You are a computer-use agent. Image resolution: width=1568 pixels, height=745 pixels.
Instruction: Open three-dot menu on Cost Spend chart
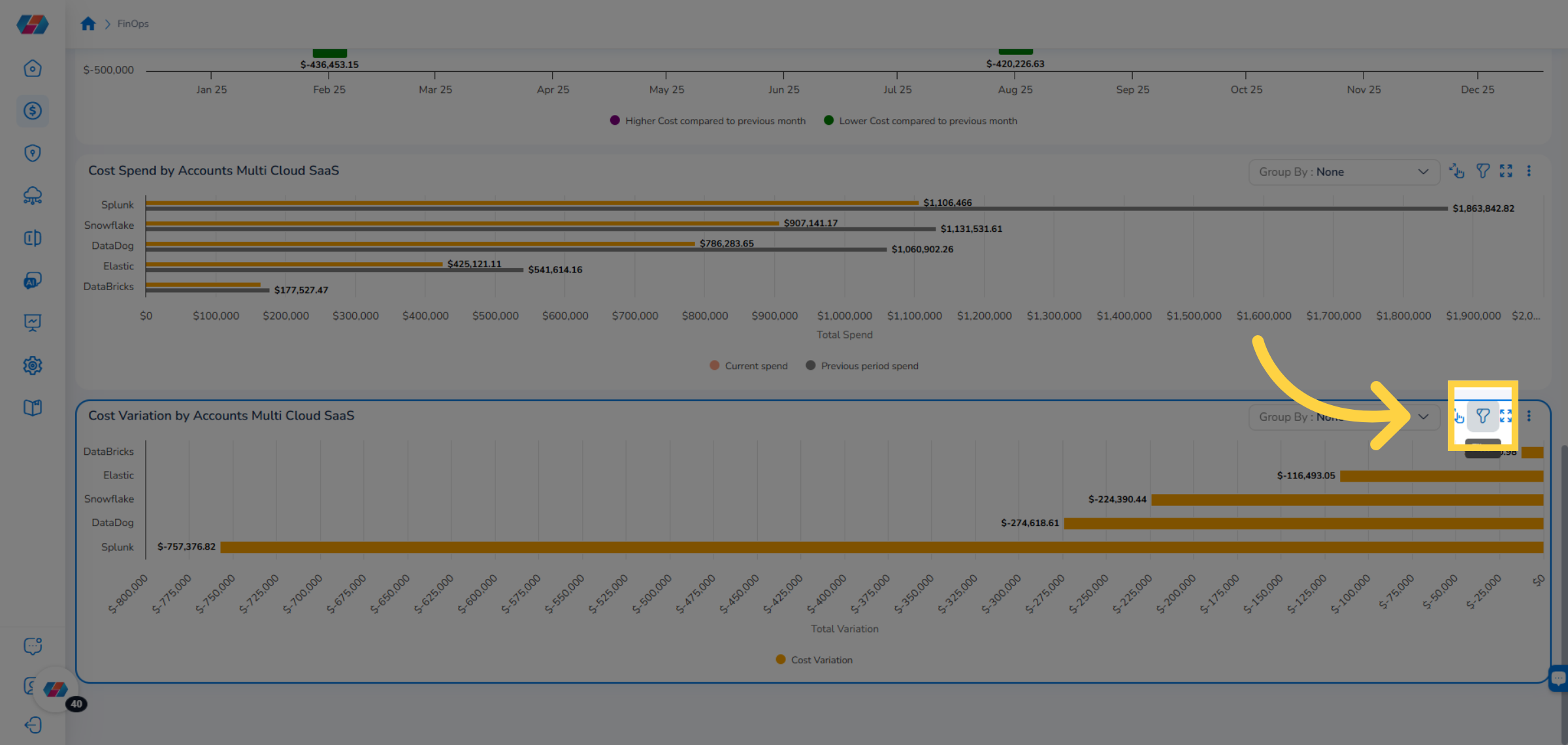[1529, 171]
